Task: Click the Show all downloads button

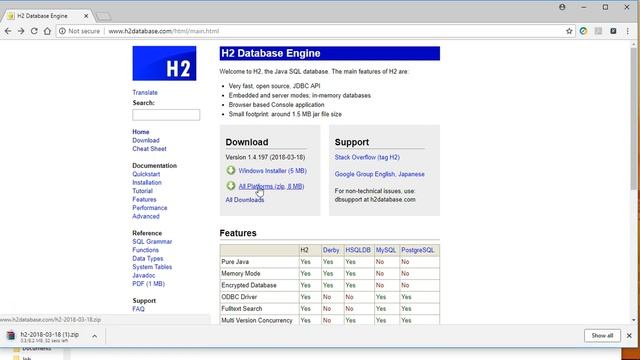Action: coord(602,336)
